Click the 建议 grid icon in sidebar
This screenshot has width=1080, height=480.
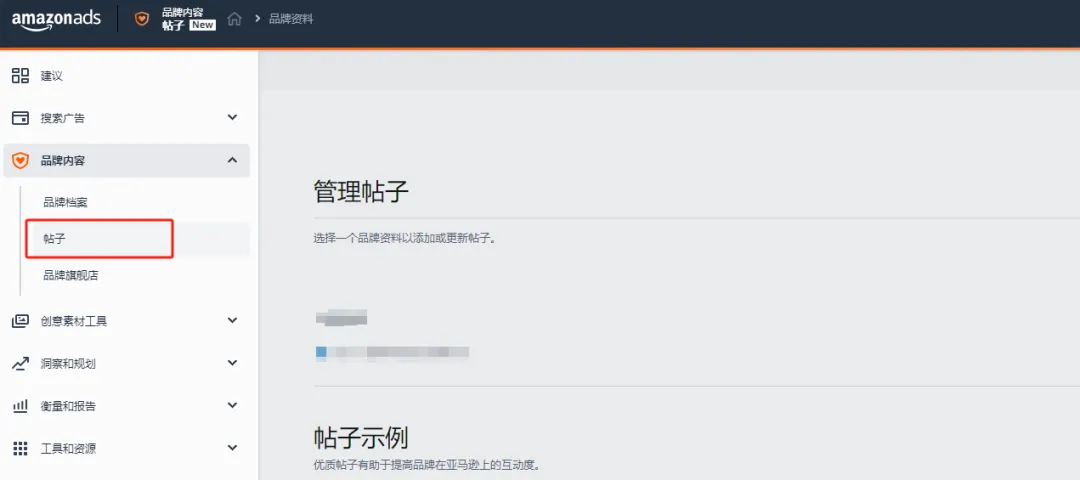pyautogui.click(x=20, y=76)
